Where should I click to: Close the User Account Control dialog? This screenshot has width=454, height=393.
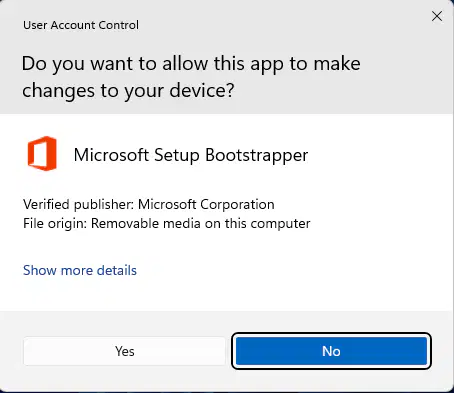pyautogui.click(x=437, y=16)
